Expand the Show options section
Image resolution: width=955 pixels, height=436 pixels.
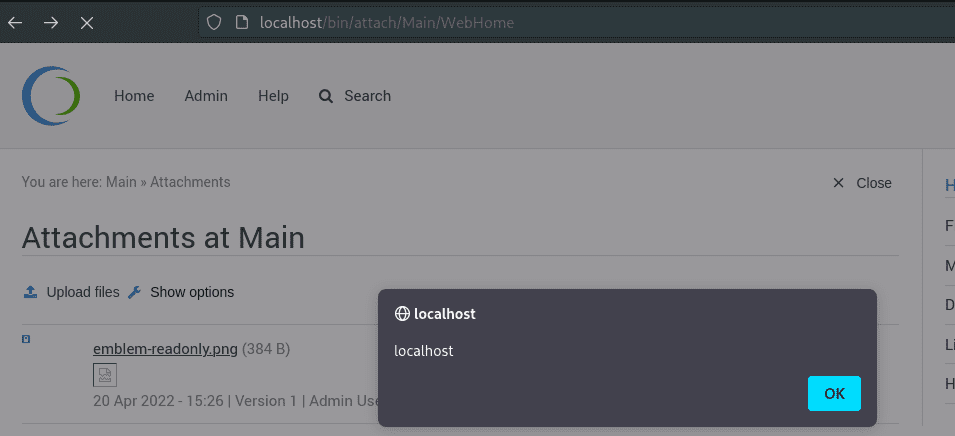coord(192,292)
